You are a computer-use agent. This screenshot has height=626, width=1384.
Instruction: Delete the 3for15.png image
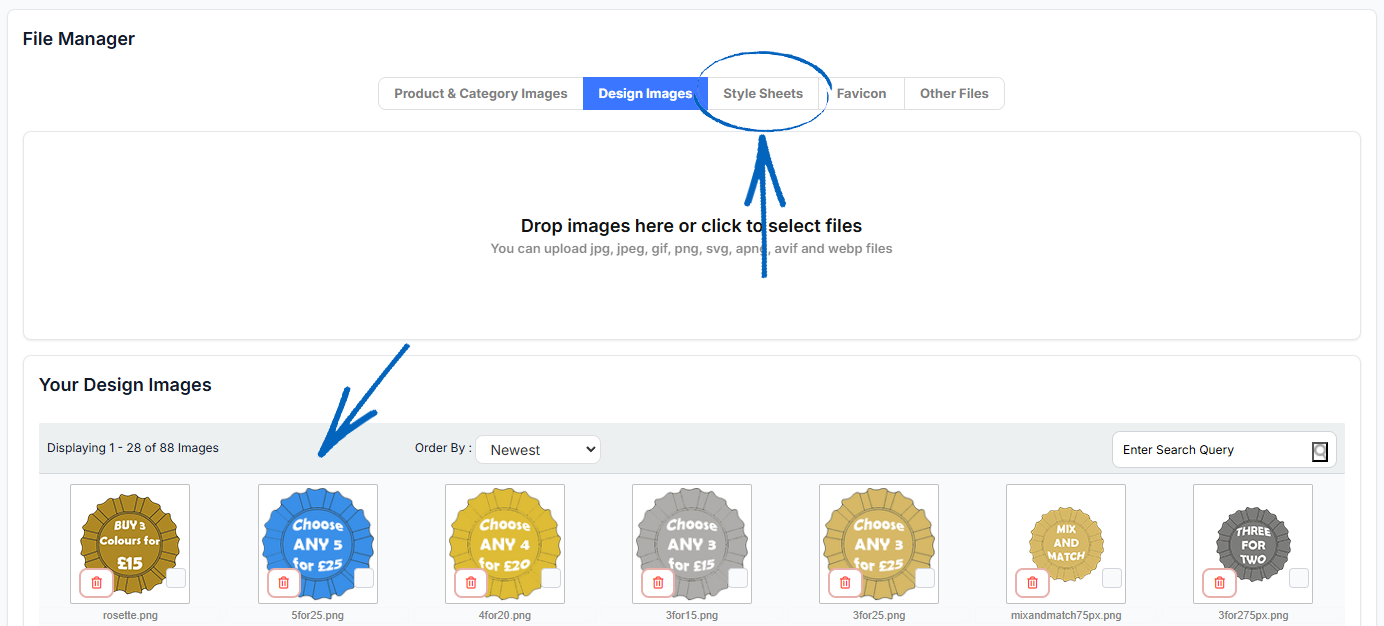point(658,582)
